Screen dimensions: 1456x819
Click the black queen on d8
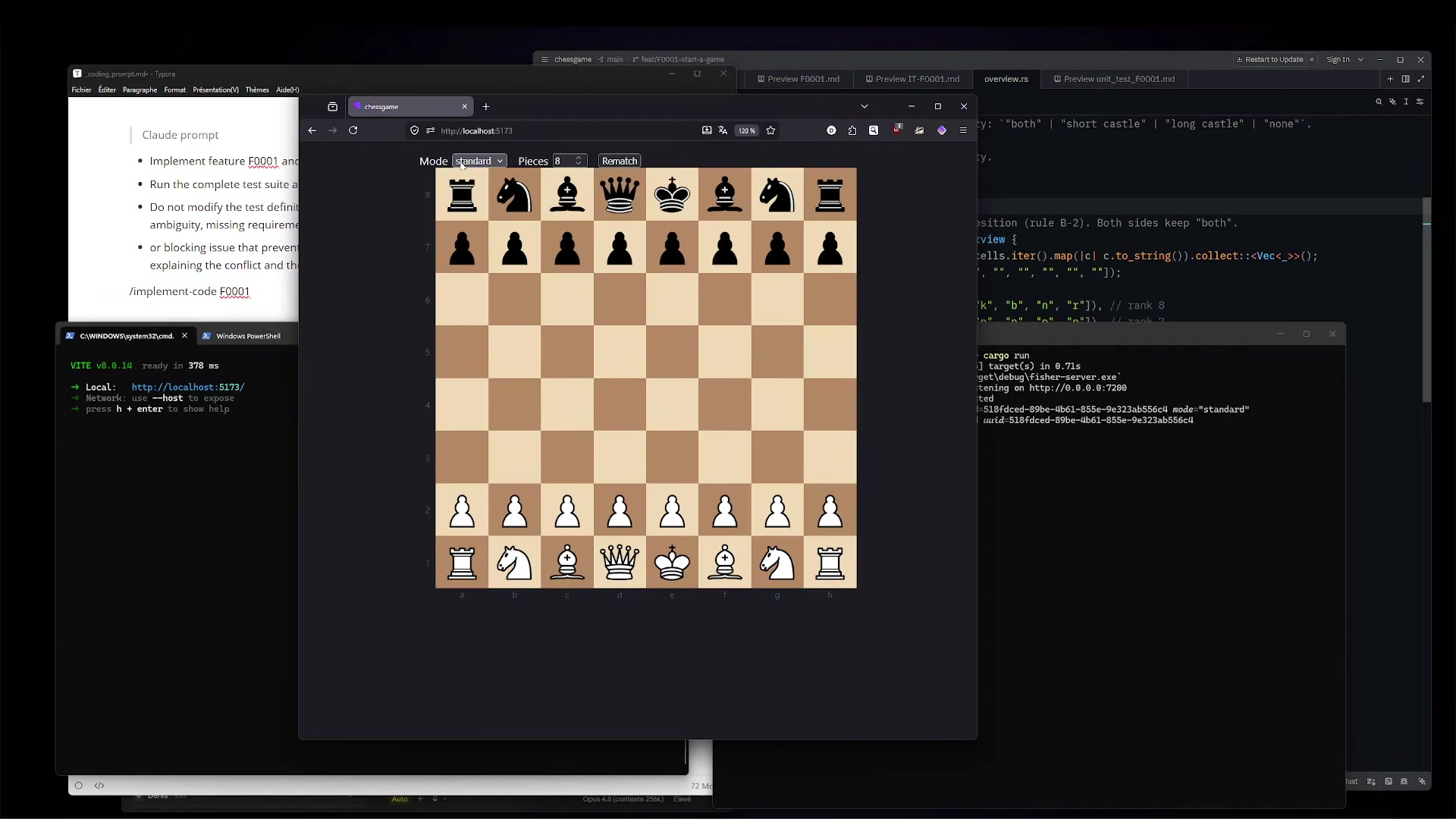pyautogui.click(x=620, y=195)
